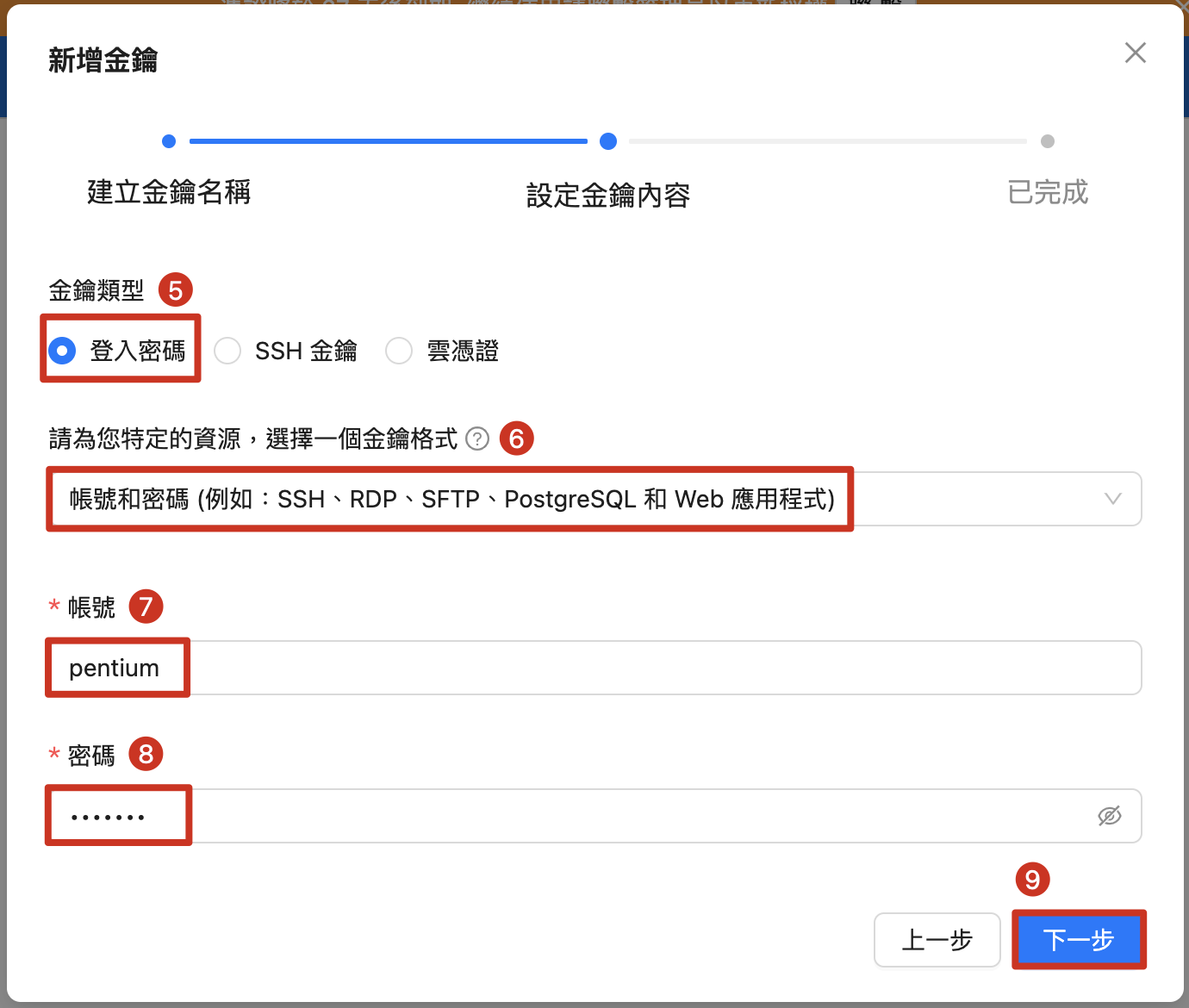1189x1008 pixels.
Task: Click the current step dot in progress bar
Action: coord(608,141)
